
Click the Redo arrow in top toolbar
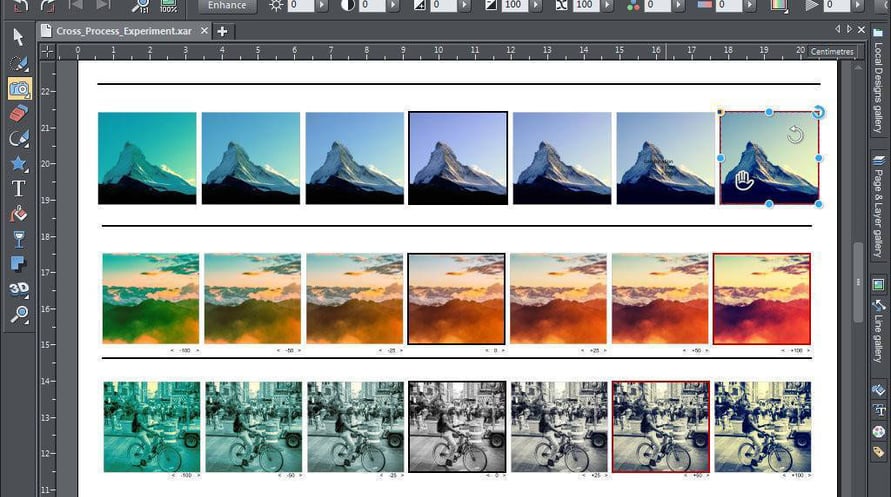coord(48,6)
